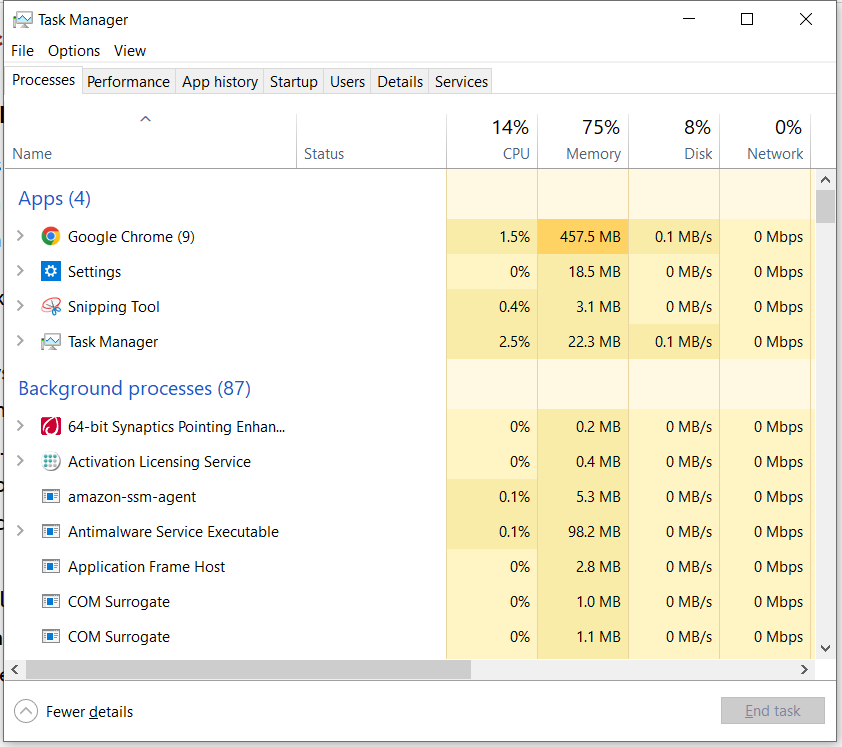Open the Startup tab
This screenshot has width=842, height=747.
[293, 82]
